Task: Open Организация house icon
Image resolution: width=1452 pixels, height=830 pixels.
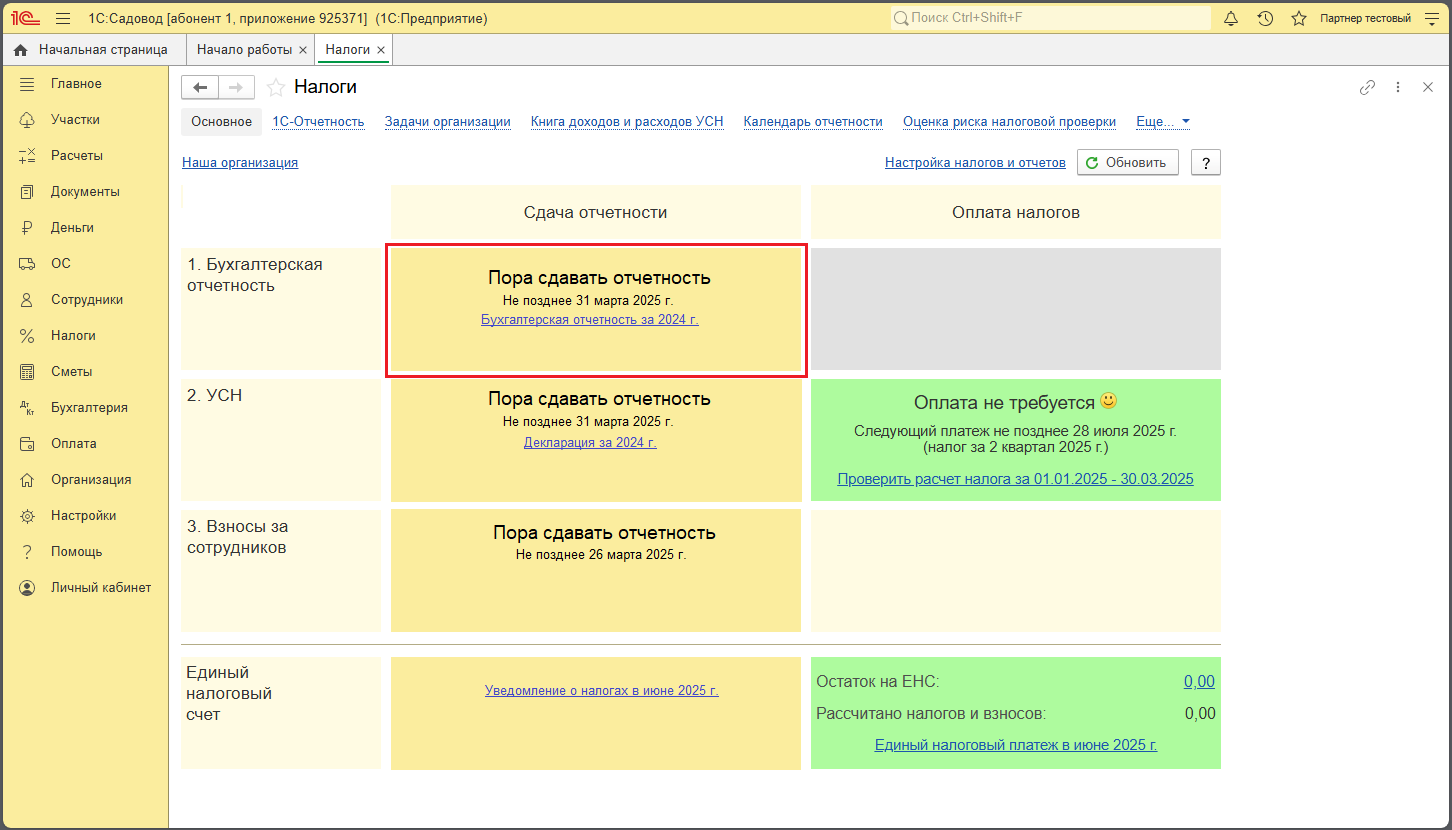Action: click(x=27, y=480)
